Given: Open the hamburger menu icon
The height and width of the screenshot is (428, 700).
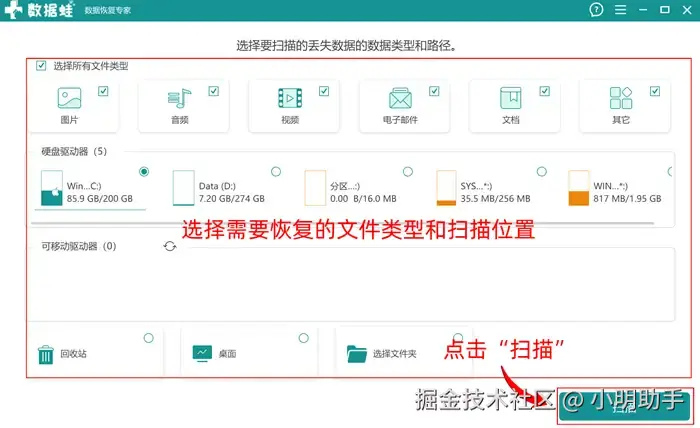Looking at the screenshot, I should coord(620,9).
